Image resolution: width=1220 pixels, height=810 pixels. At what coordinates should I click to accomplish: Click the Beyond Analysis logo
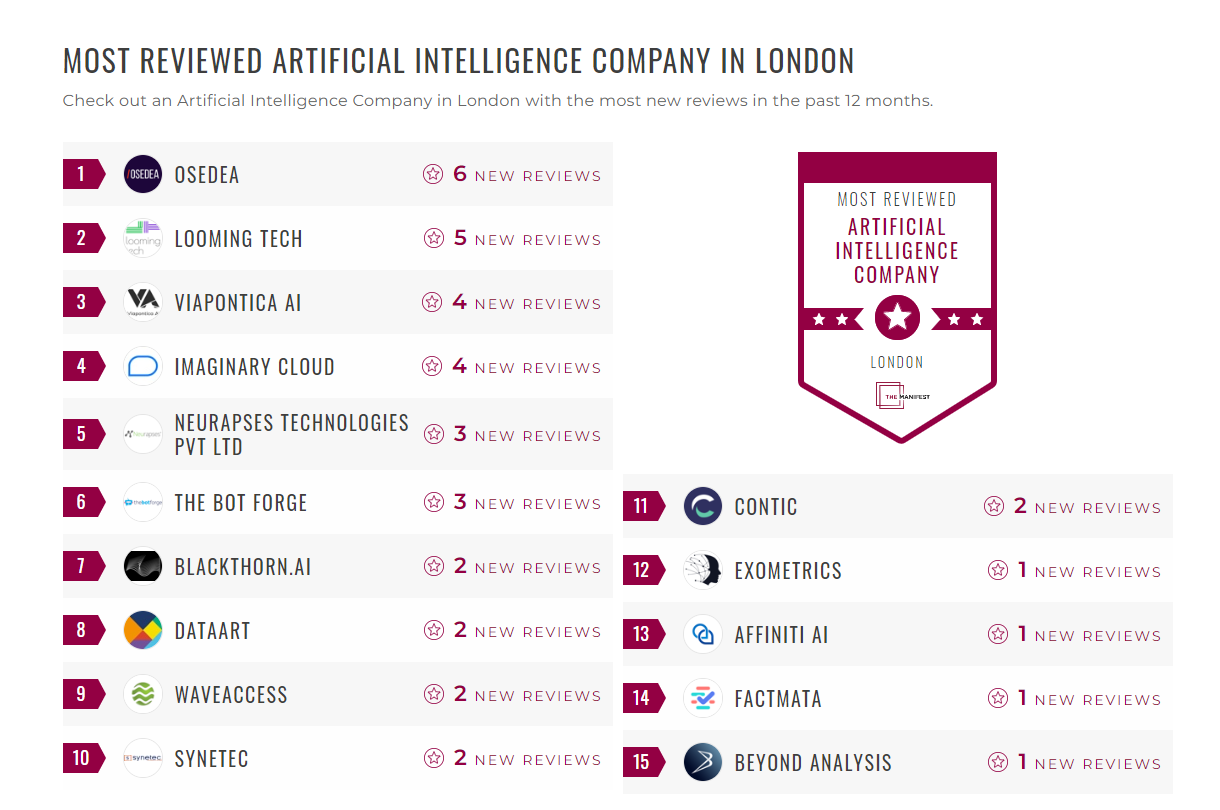coord(703,762)
